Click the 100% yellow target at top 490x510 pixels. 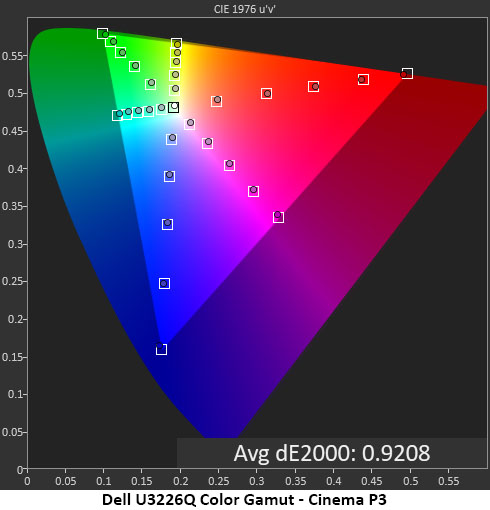click(176, 43)
